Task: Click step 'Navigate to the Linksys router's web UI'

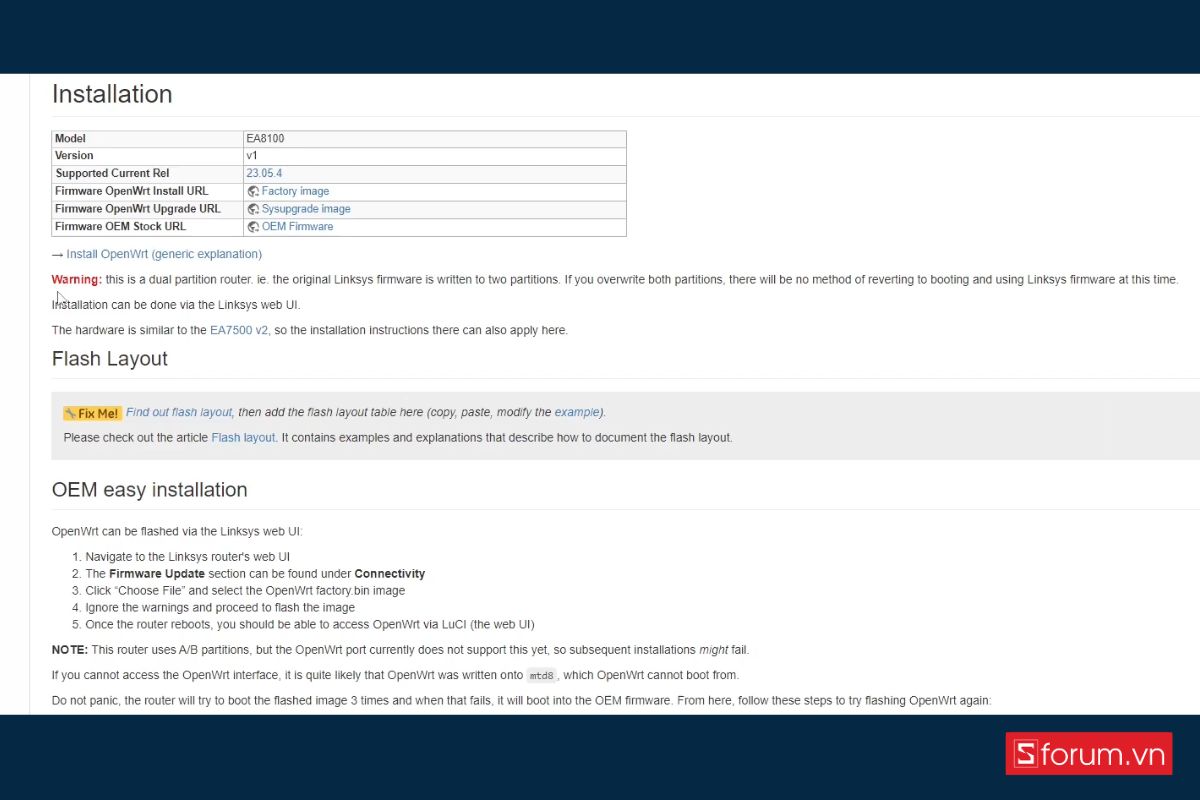Action: coord(188,557)
